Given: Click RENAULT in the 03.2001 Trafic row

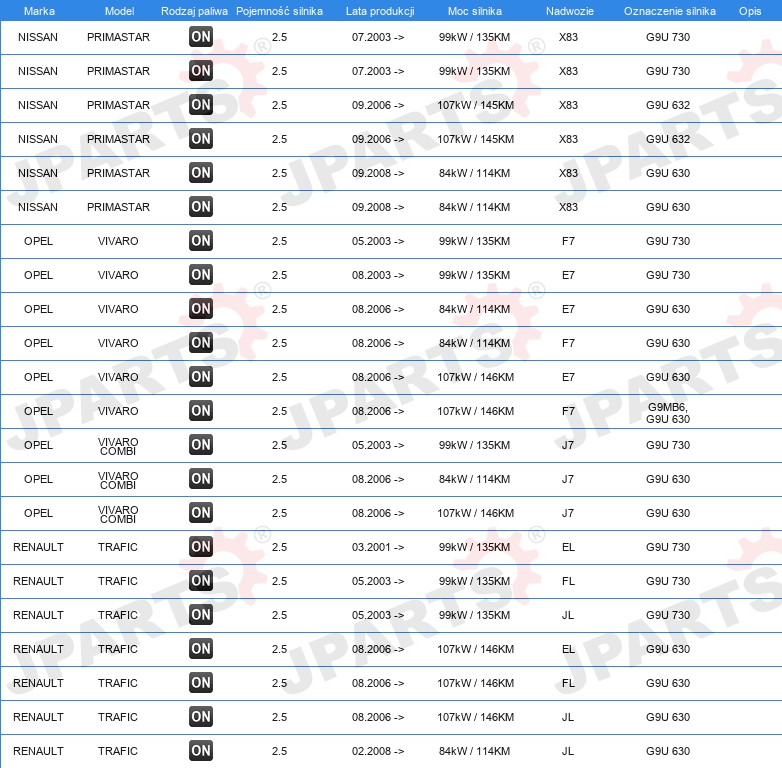Looking at the screenshot, I should [x=38, y=547].
